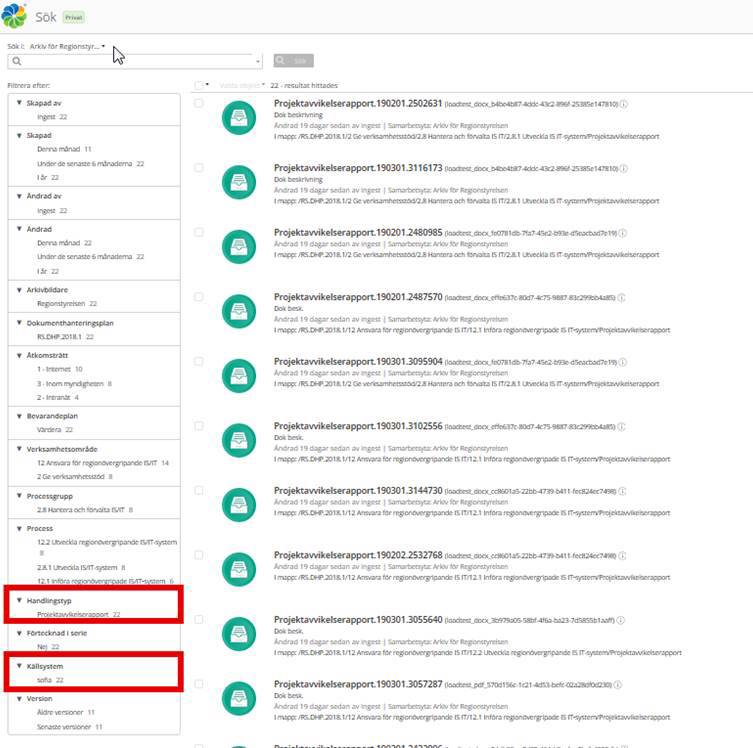Click the archive icon for Projektavvikelserapport.190301.3095904
This screenshot has width=753, height=748.
click(x=239, y=375)
